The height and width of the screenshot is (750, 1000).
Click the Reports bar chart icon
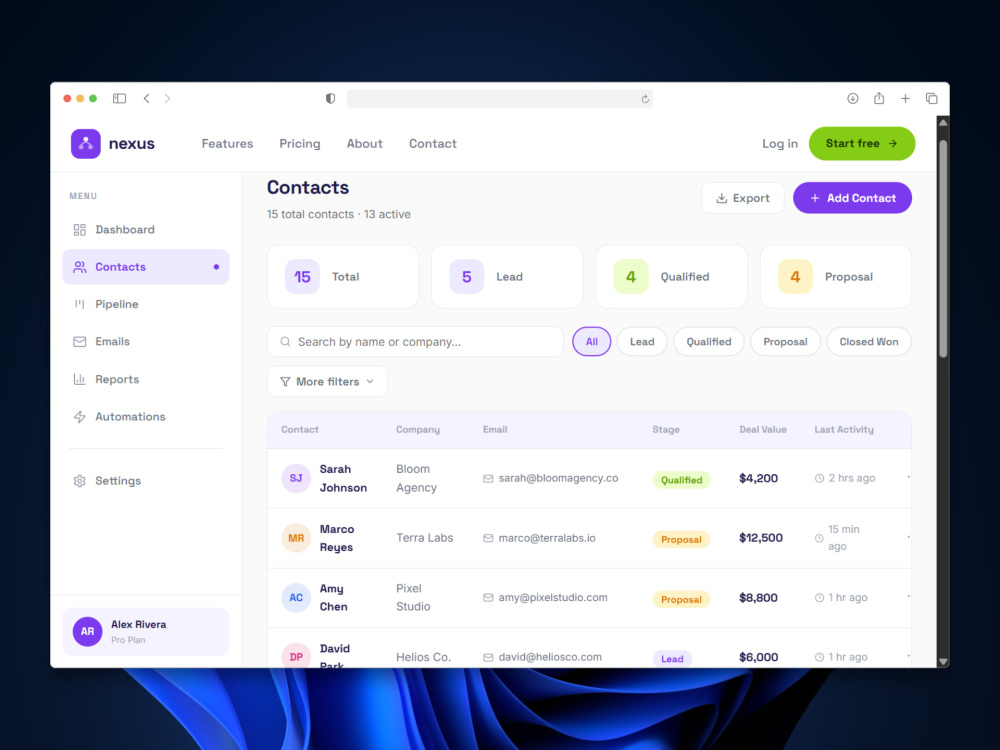[80, 379]
